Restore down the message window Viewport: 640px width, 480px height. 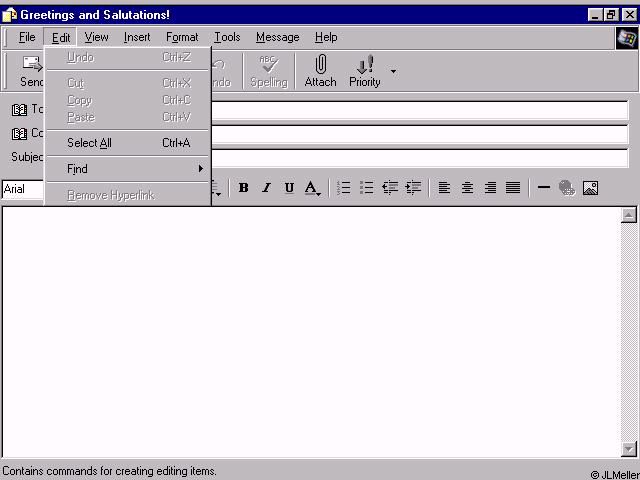611,15
